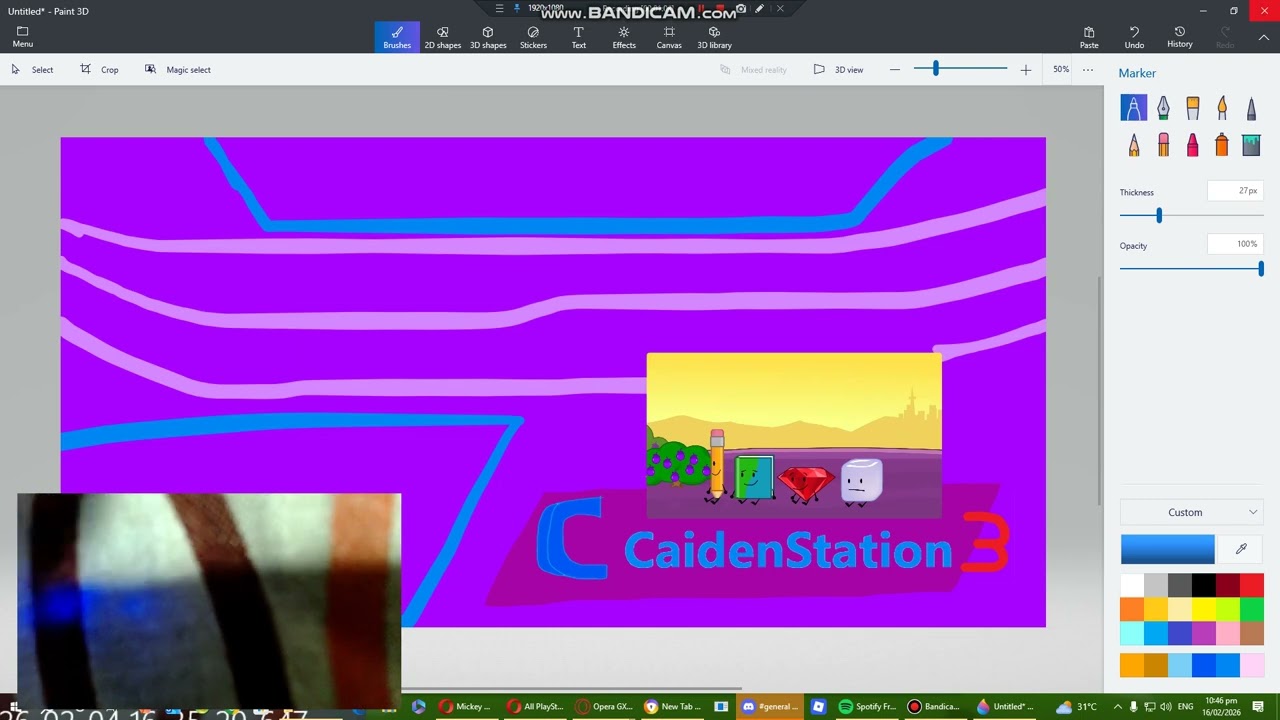Open the Text tab
Viewport: 1280px width, 720px height.
coord(578,37)
